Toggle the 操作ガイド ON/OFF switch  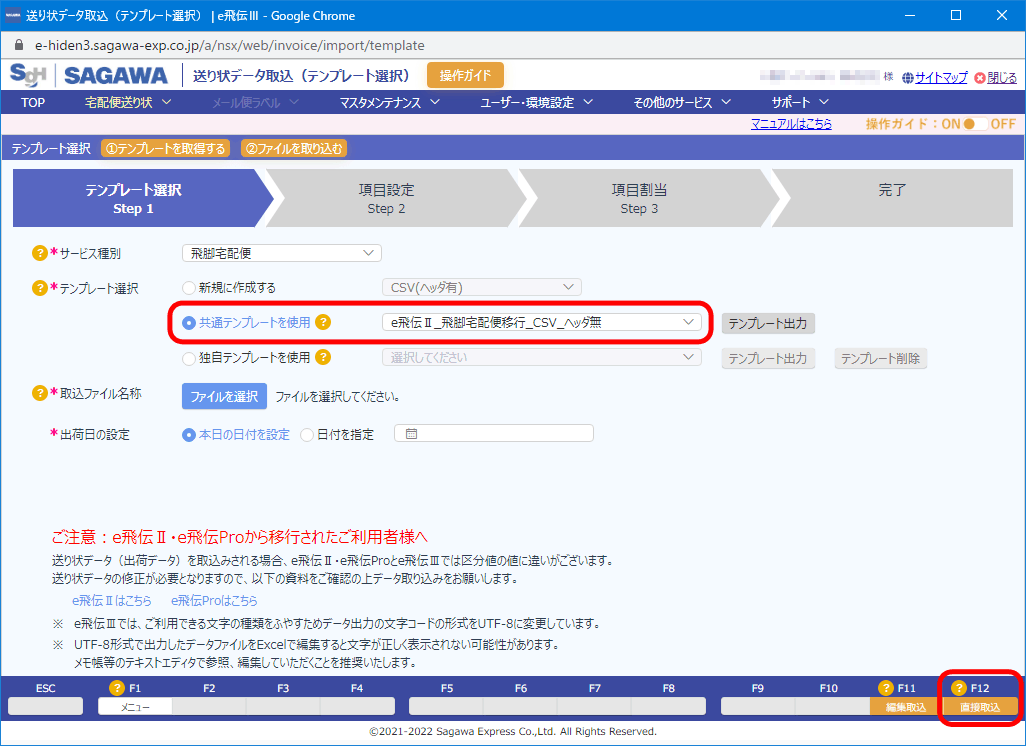tap(975, 124)
